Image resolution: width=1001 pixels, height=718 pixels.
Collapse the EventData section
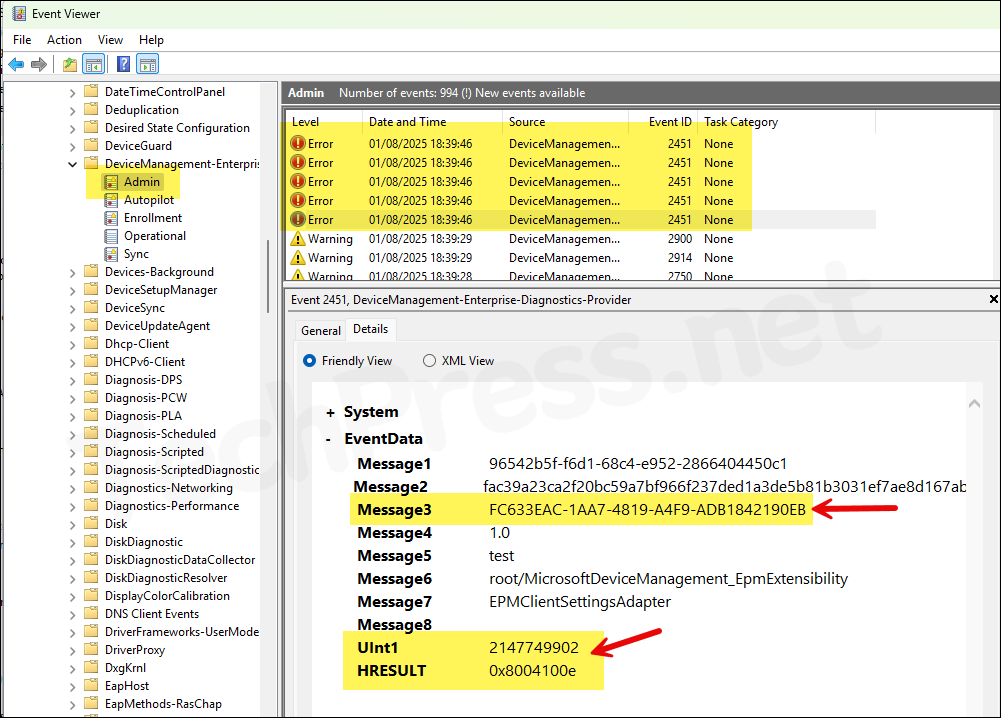point(329,439)
